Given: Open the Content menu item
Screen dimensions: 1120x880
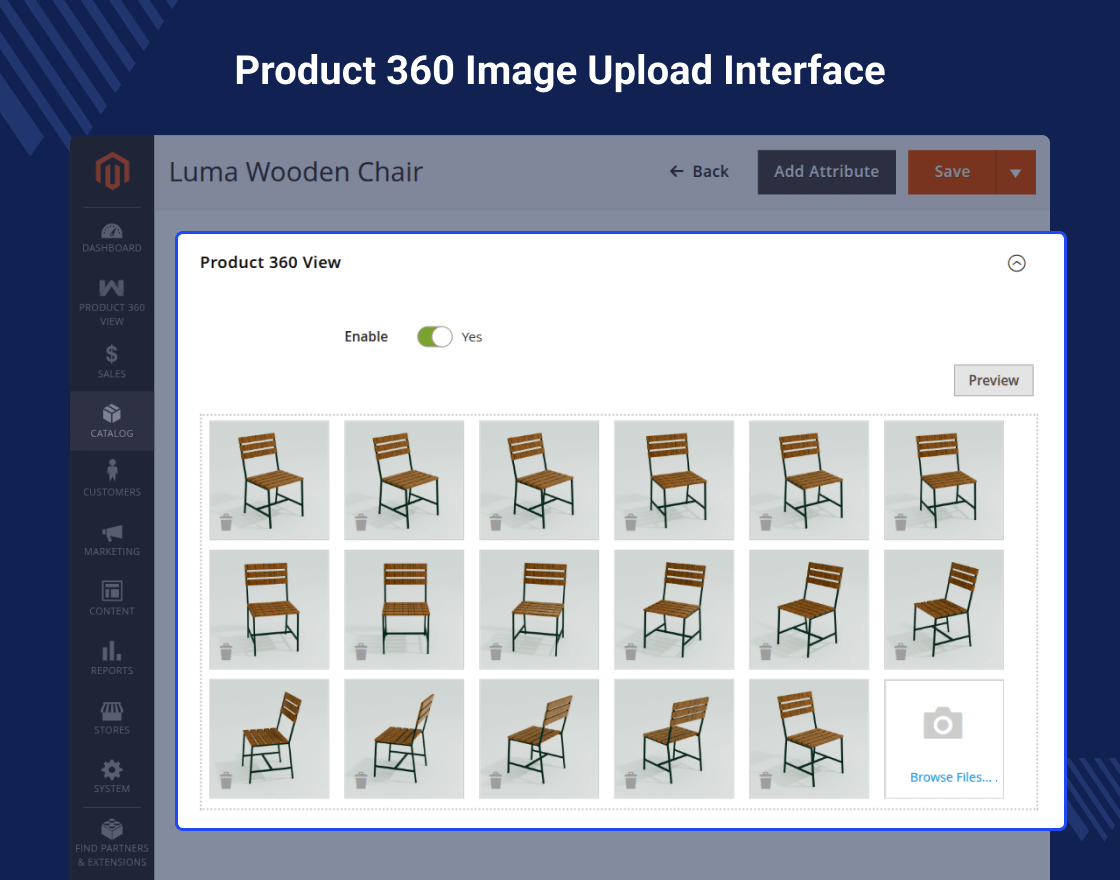Looking at the screenshot, I should point(112,598).
